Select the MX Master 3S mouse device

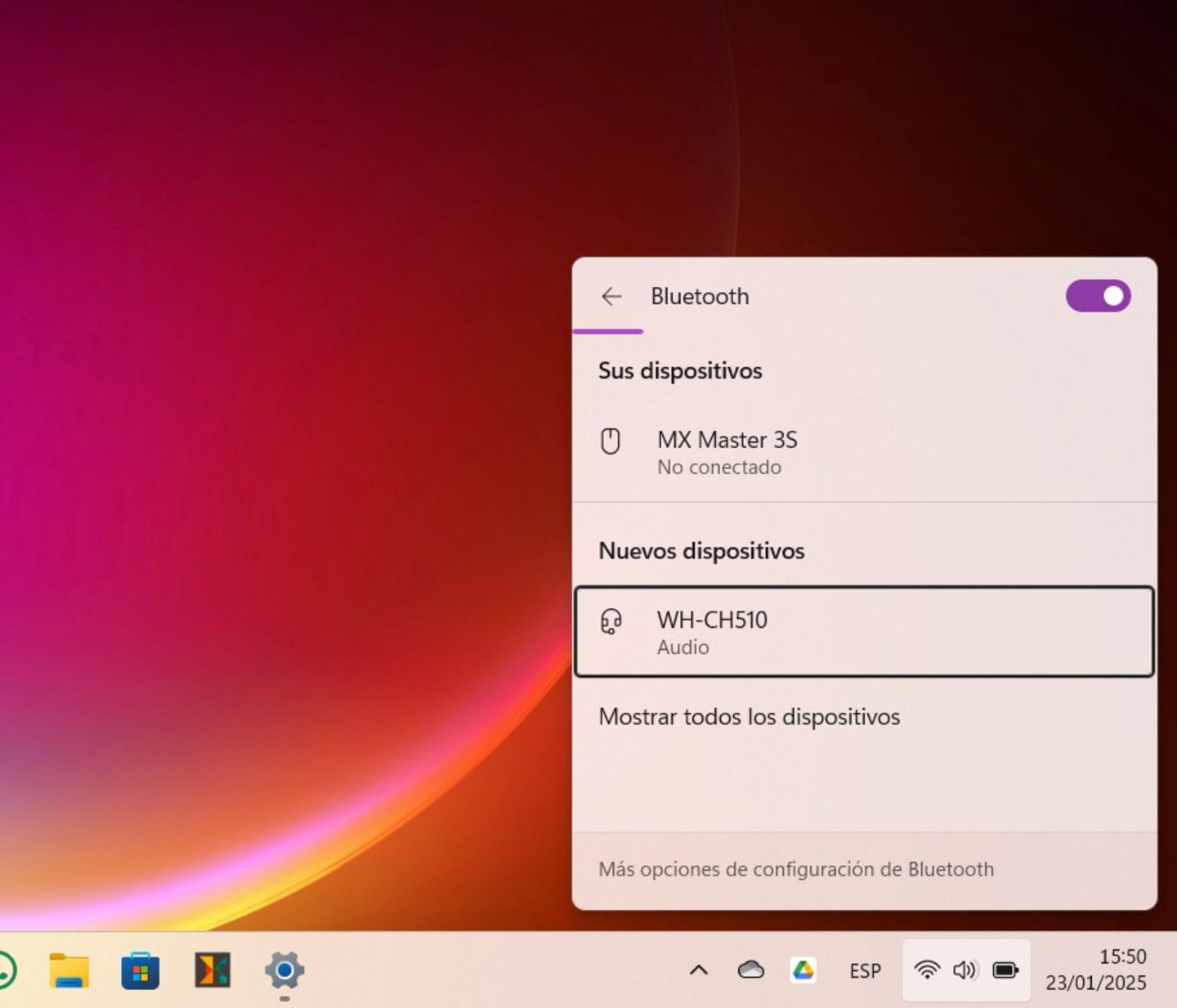pyautogui.click(x=865, y=452)
